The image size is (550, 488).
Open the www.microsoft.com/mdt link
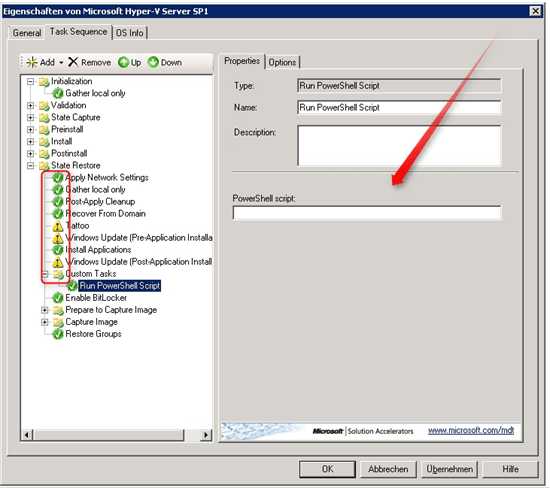click(471, 430)
